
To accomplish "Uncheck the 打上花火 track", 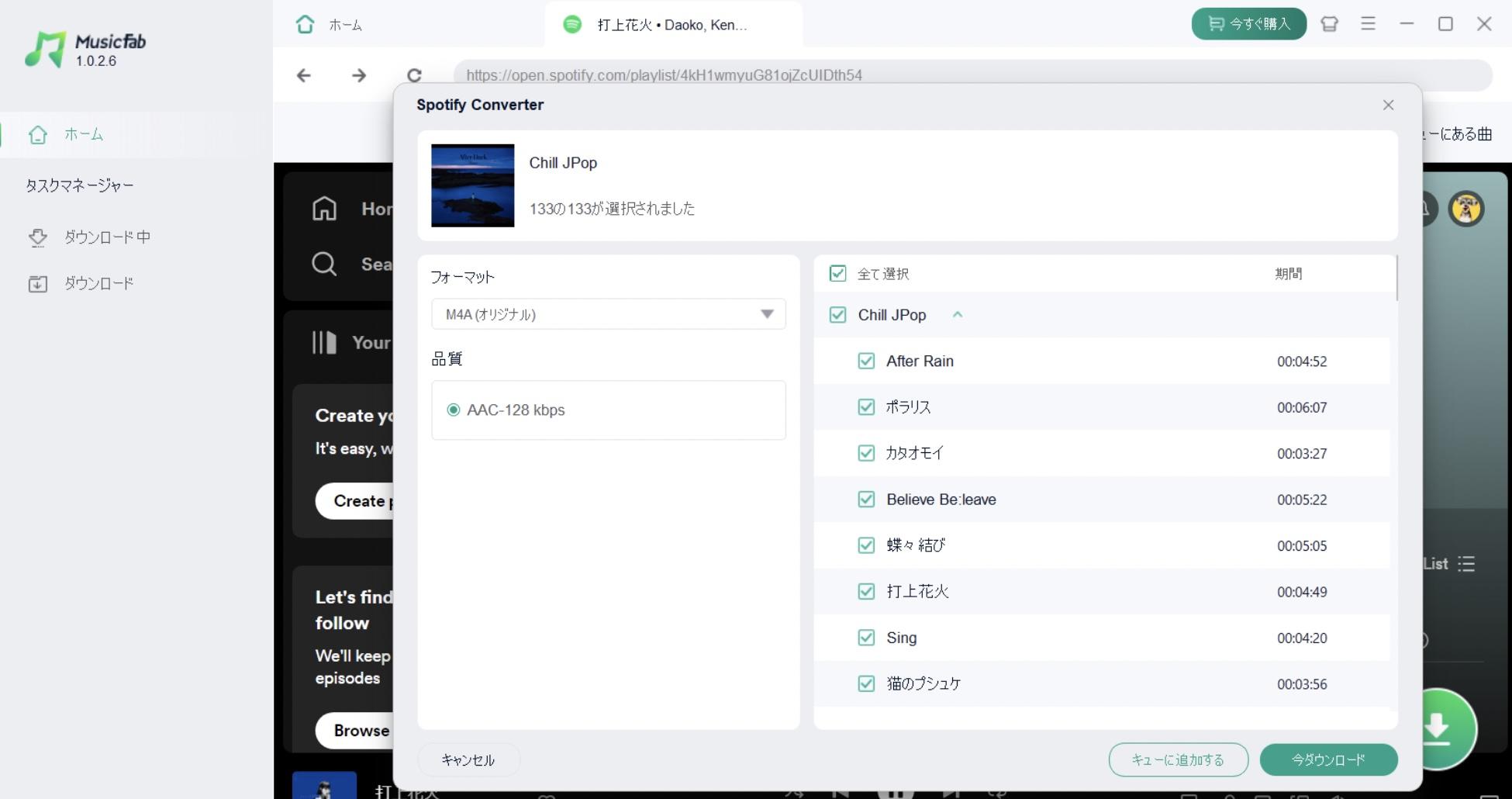I will coord(866,591).
